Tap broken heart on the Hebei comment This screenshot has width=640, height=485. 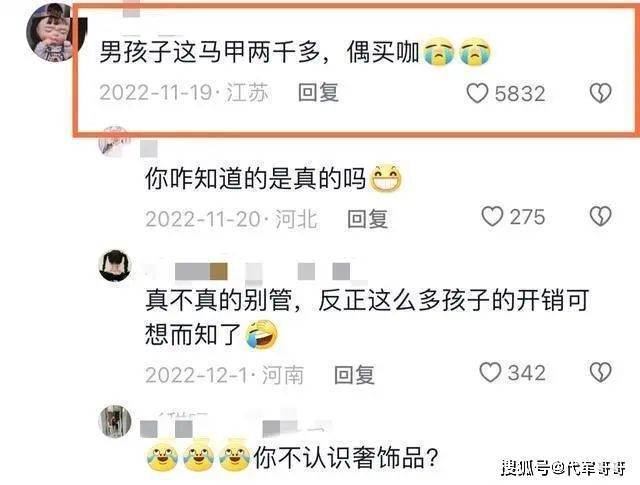point(600,216)
